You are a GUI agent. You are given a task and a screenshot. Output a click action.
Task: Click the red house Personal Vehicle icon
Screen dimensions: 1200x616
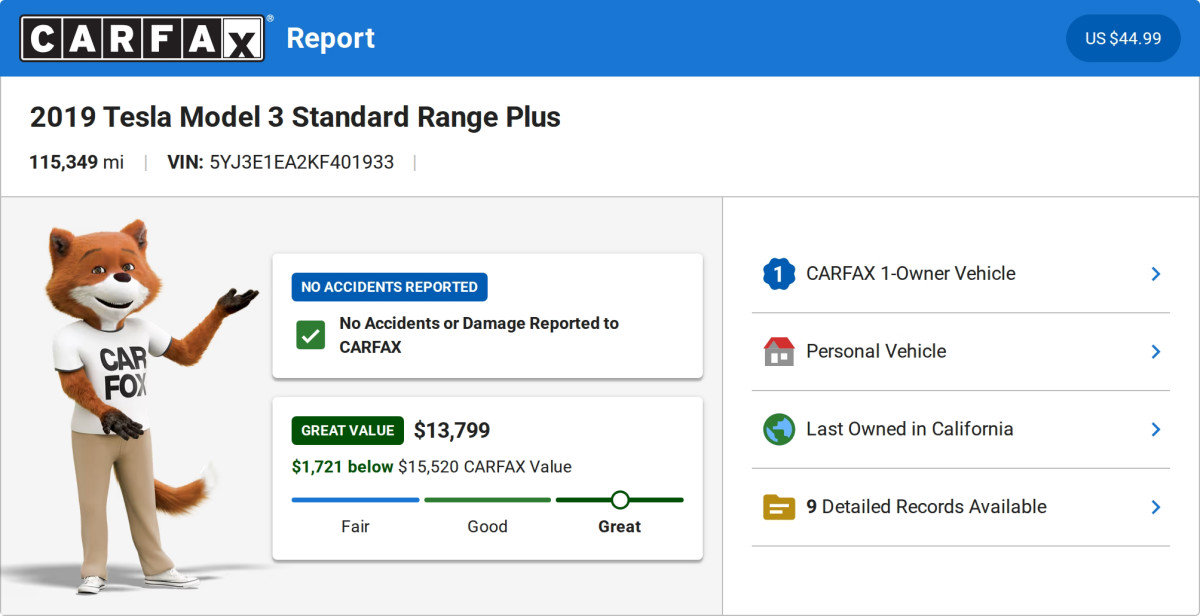click(x=779, y=351)
